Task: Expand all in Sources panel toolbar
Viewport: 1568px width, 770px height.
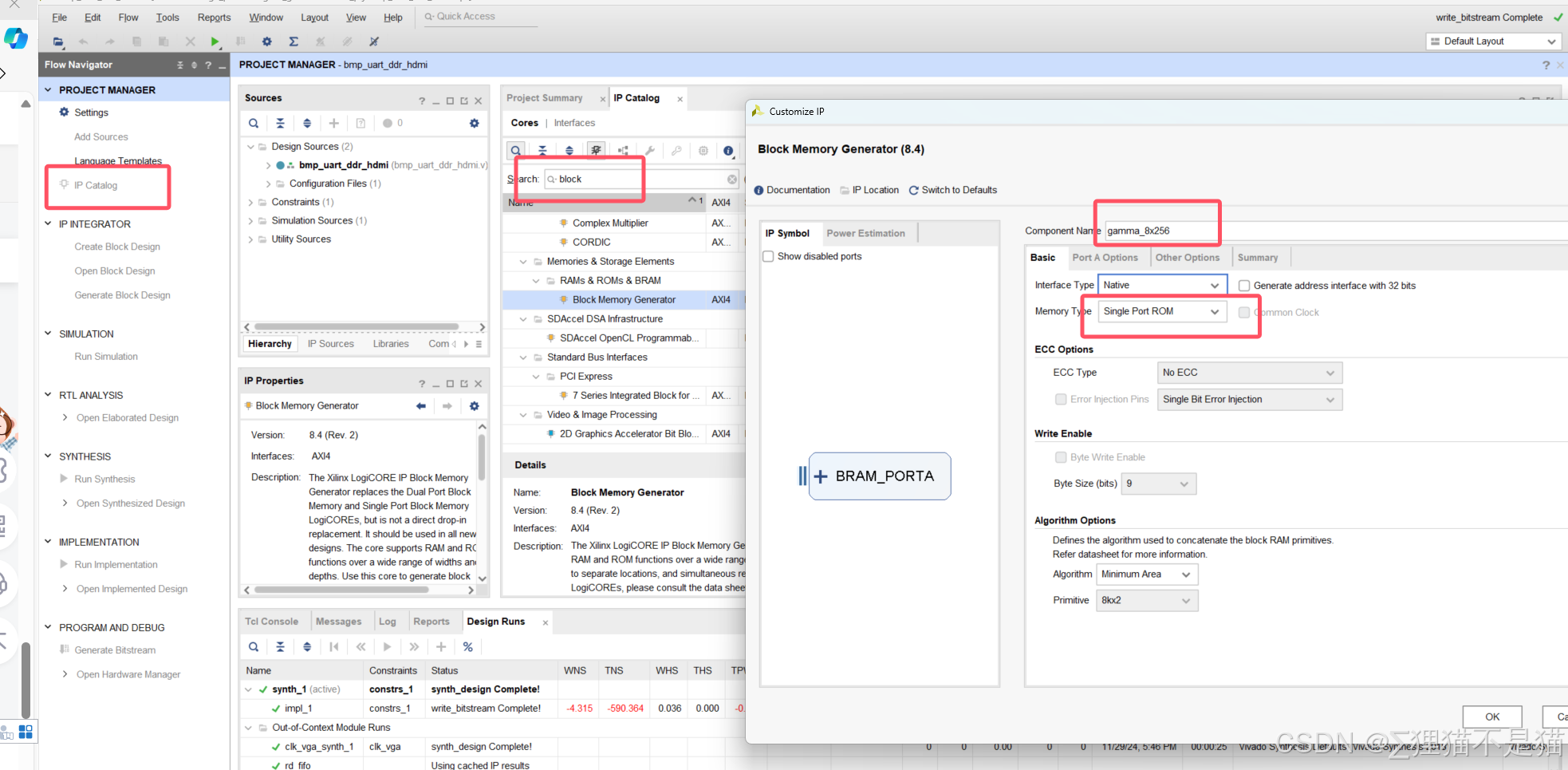Action: click(307, 123)
